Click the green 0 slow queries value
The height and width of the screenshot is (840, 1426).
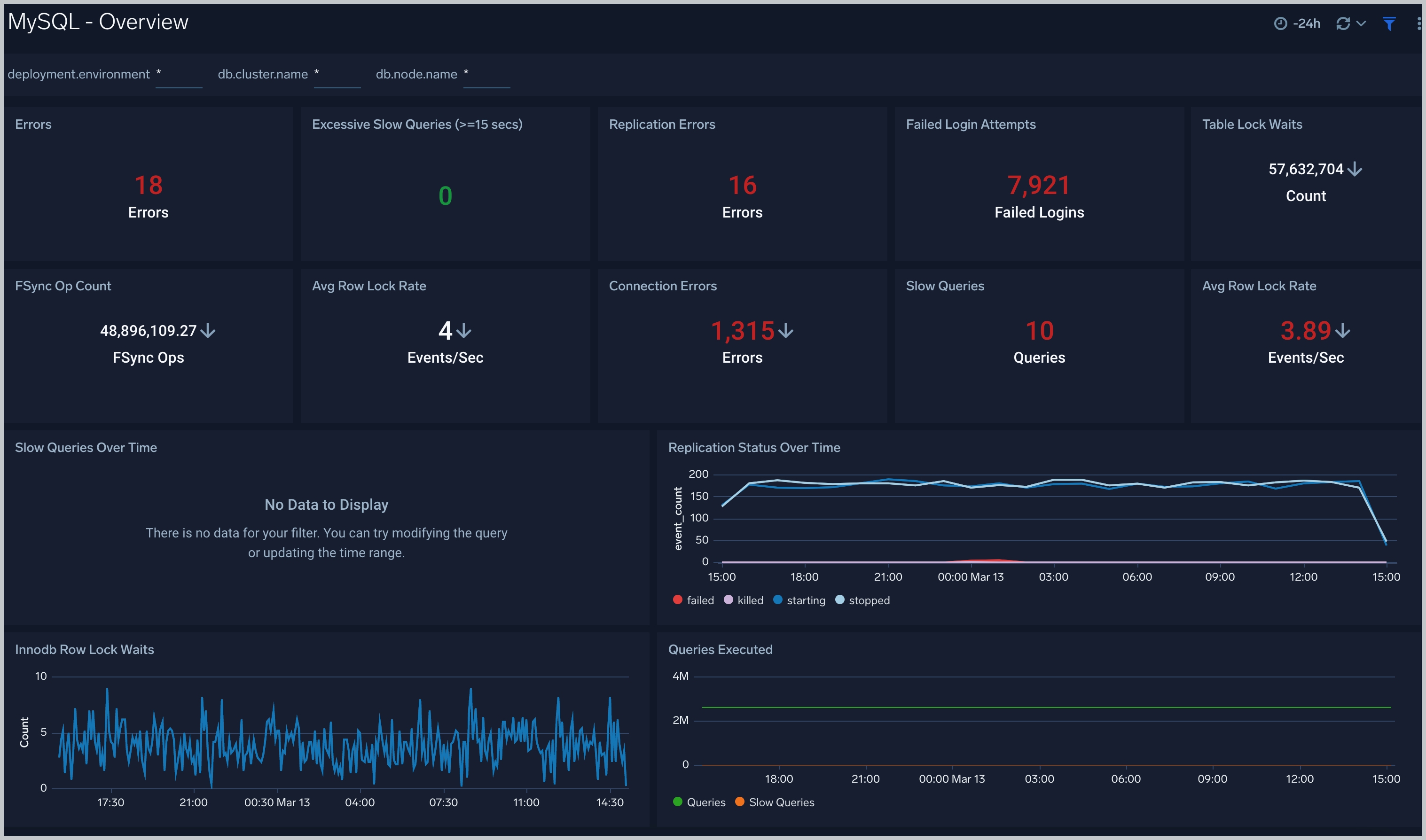click(x=446, y=196)
